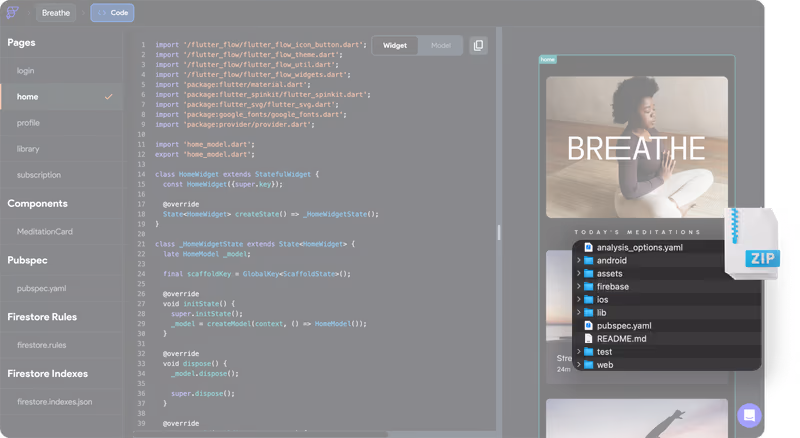
Task: Open the chat support bubble icon
Action: coord(749,415)
